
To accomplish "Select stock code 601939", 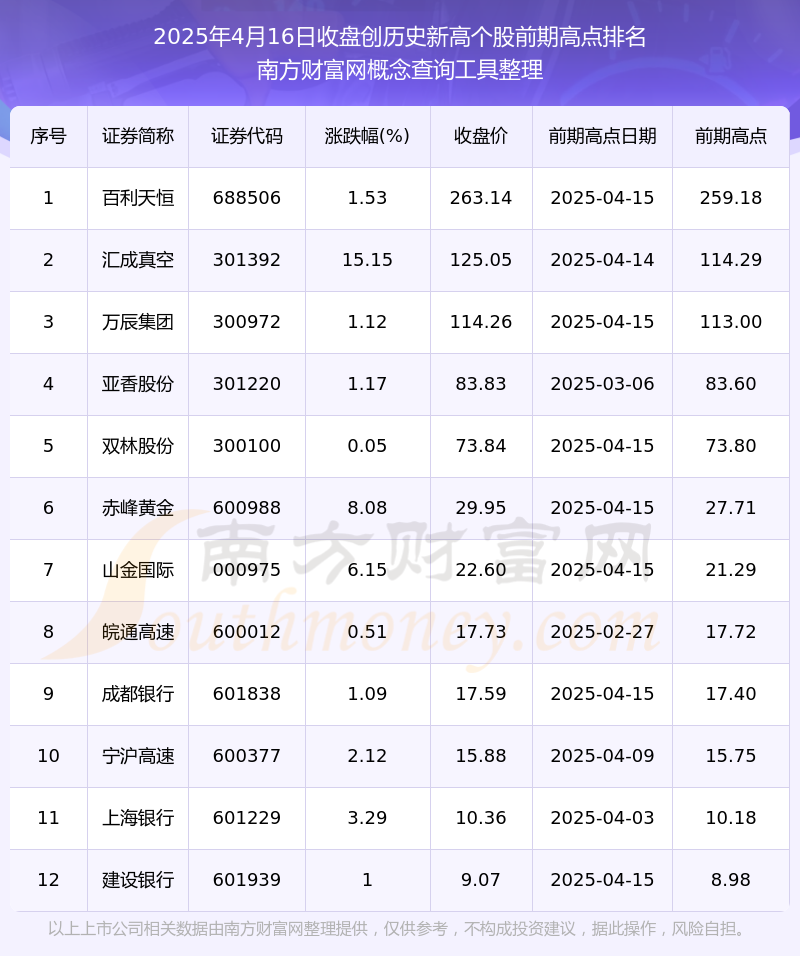I will coord(247,880).
